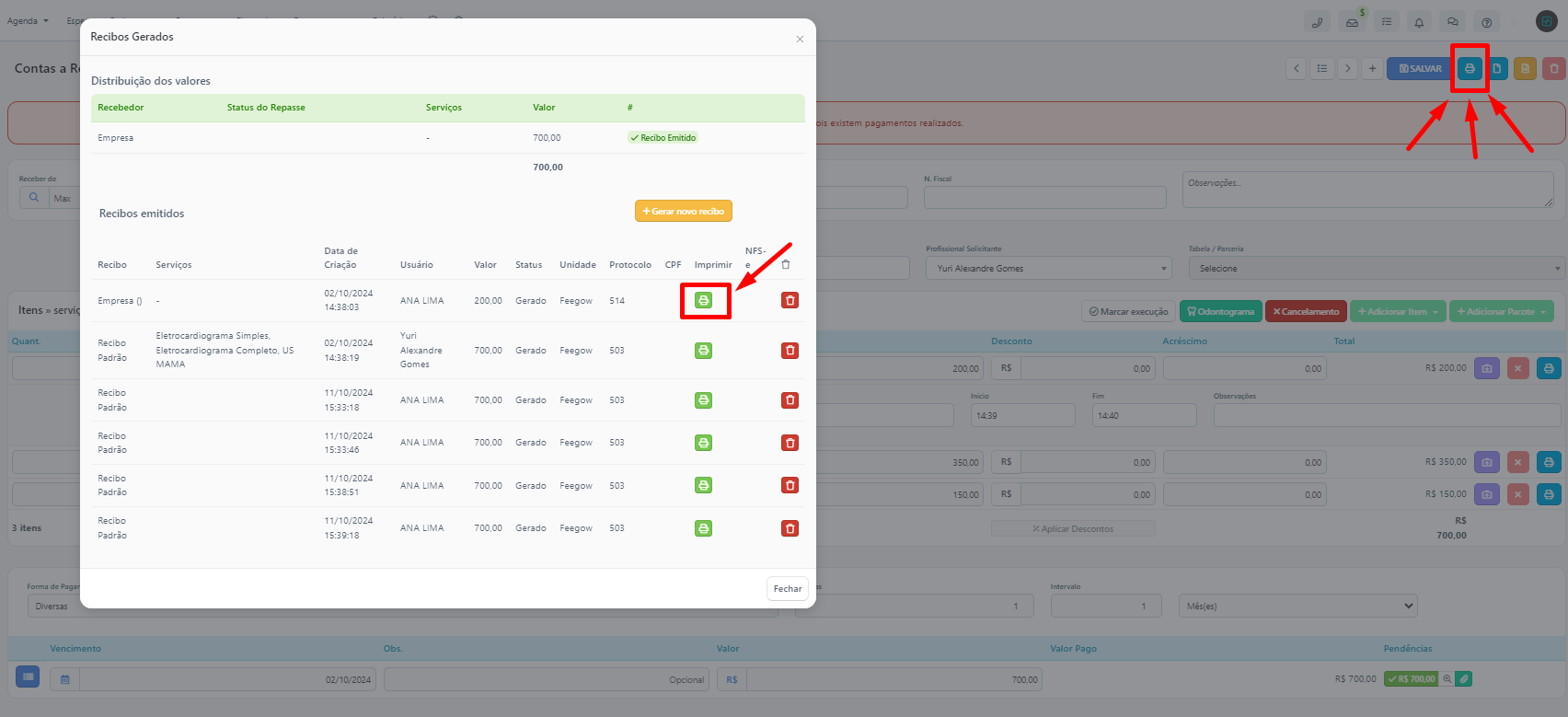This screenshot has width=1568, height=717.
Task: Delete the receipt created at 14:38:19
Action: click(x=790, y=351)
